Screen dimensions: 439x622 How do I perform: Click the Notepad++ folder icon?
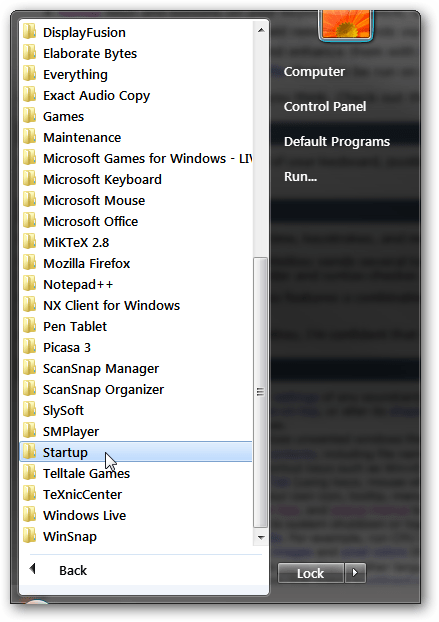30,284
